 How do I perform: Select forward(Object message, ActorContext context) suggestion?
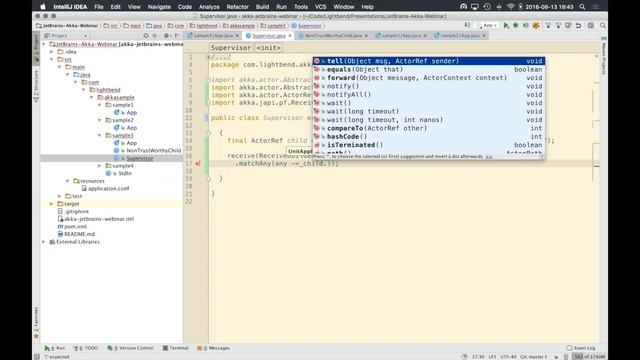coord(429,78)
